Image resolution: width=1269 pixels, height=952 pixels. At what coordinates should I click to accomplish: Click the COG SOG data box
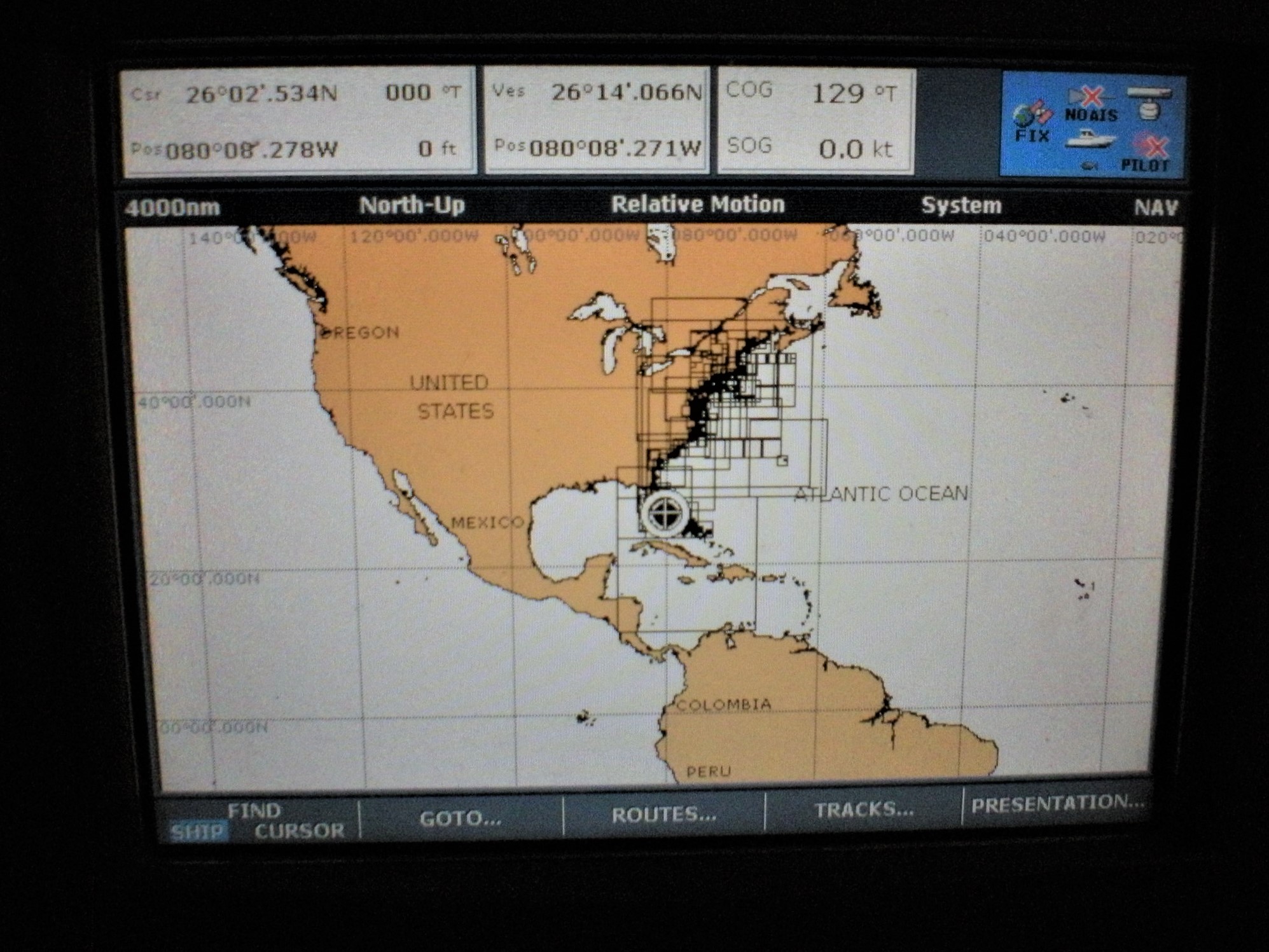click(815, 121)
